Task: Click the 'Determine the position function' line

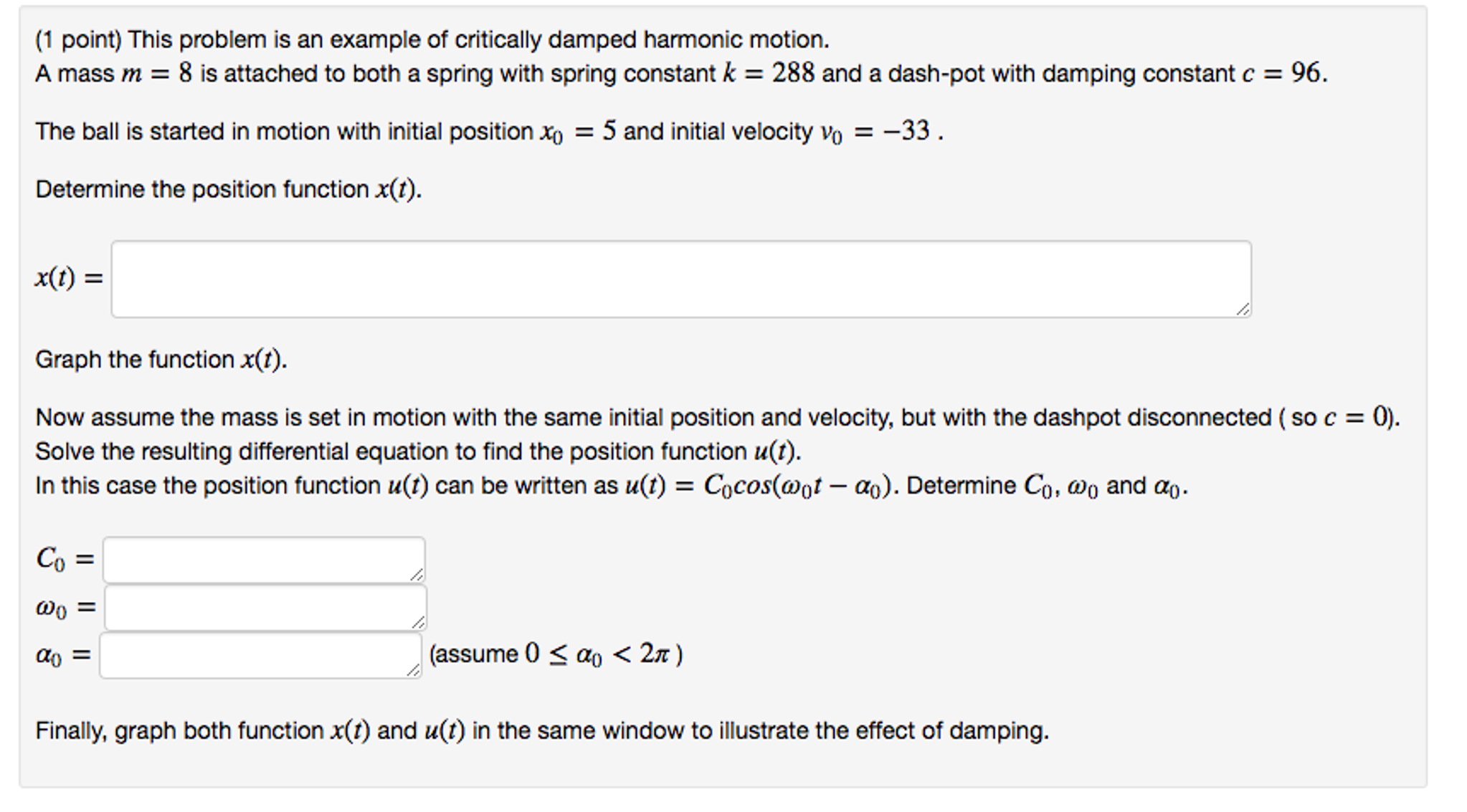Action: pyautogui.click(x=229, y=188)
